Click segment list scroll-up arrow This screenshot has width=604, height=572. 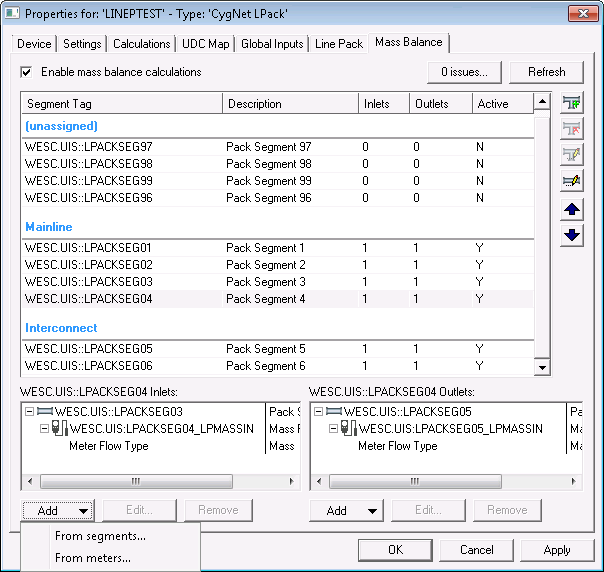tap(542, 102)
